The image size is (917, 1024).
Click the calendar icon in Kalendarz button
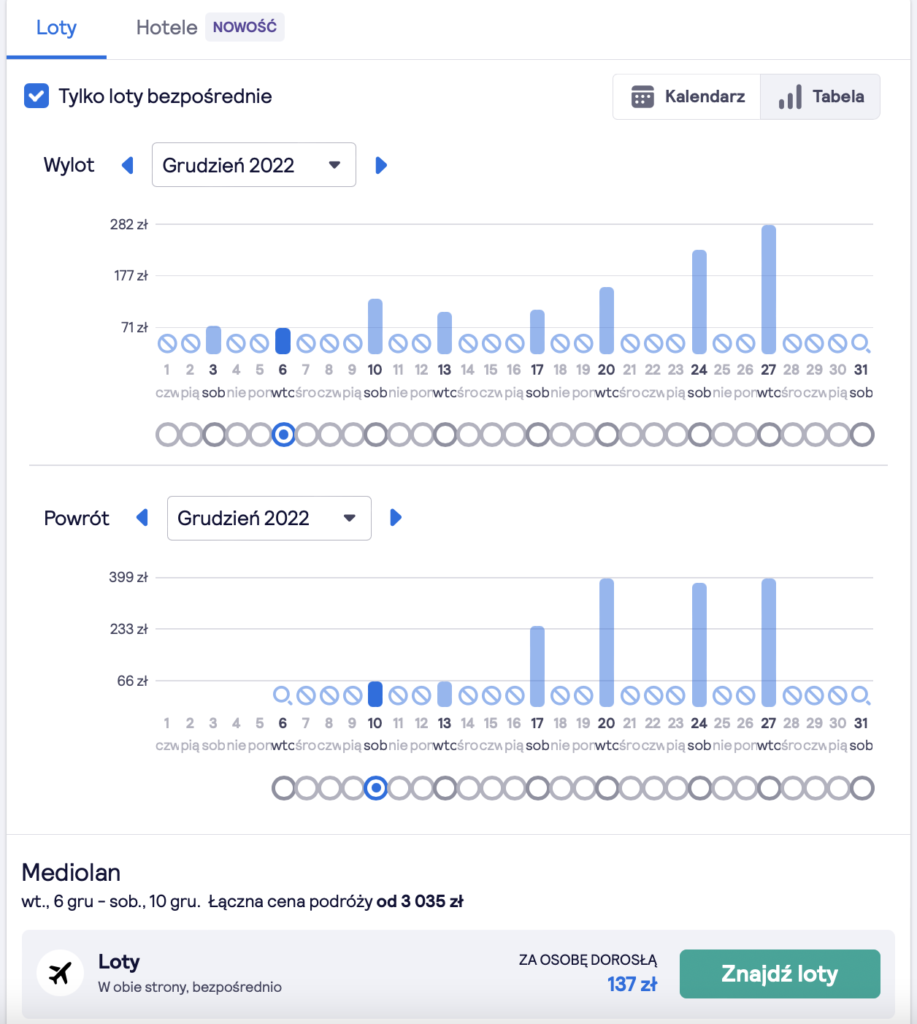click(x=642, y=97)
